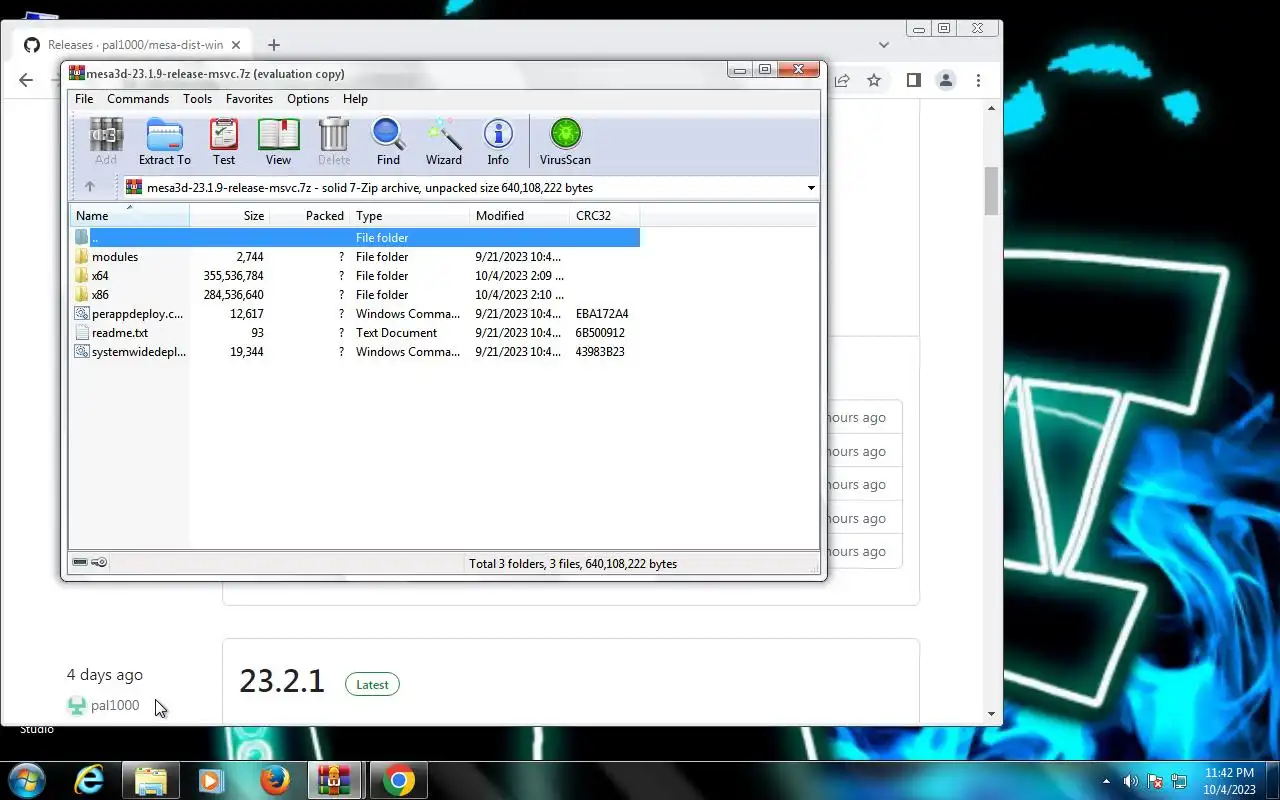The height and width of the screenshot is (800, 1280).
Task: Open the pal1000 author link
Action: click(115, 705)
